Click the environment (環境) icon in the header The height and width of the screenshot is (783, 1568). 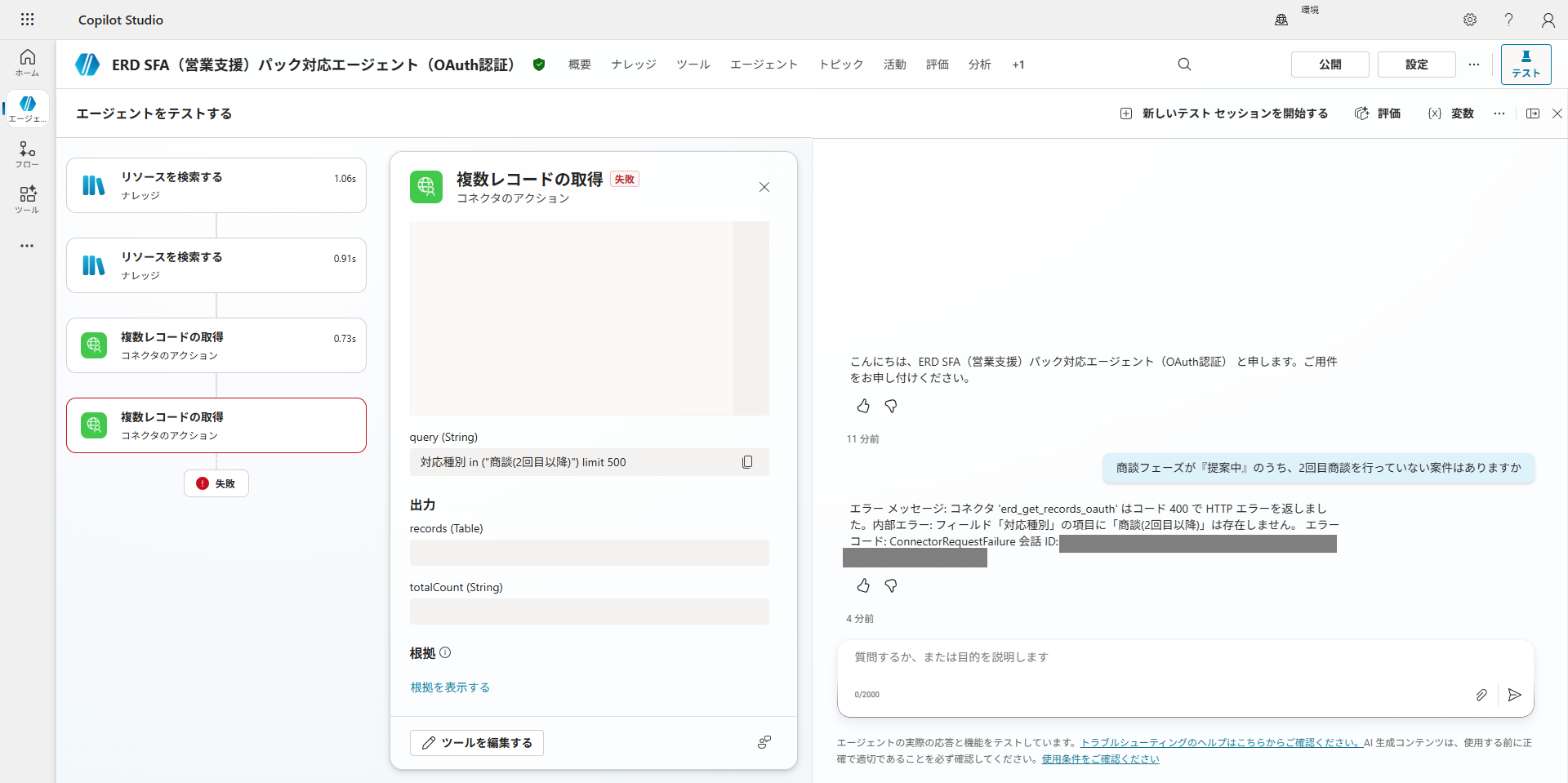click(1281, 20)
